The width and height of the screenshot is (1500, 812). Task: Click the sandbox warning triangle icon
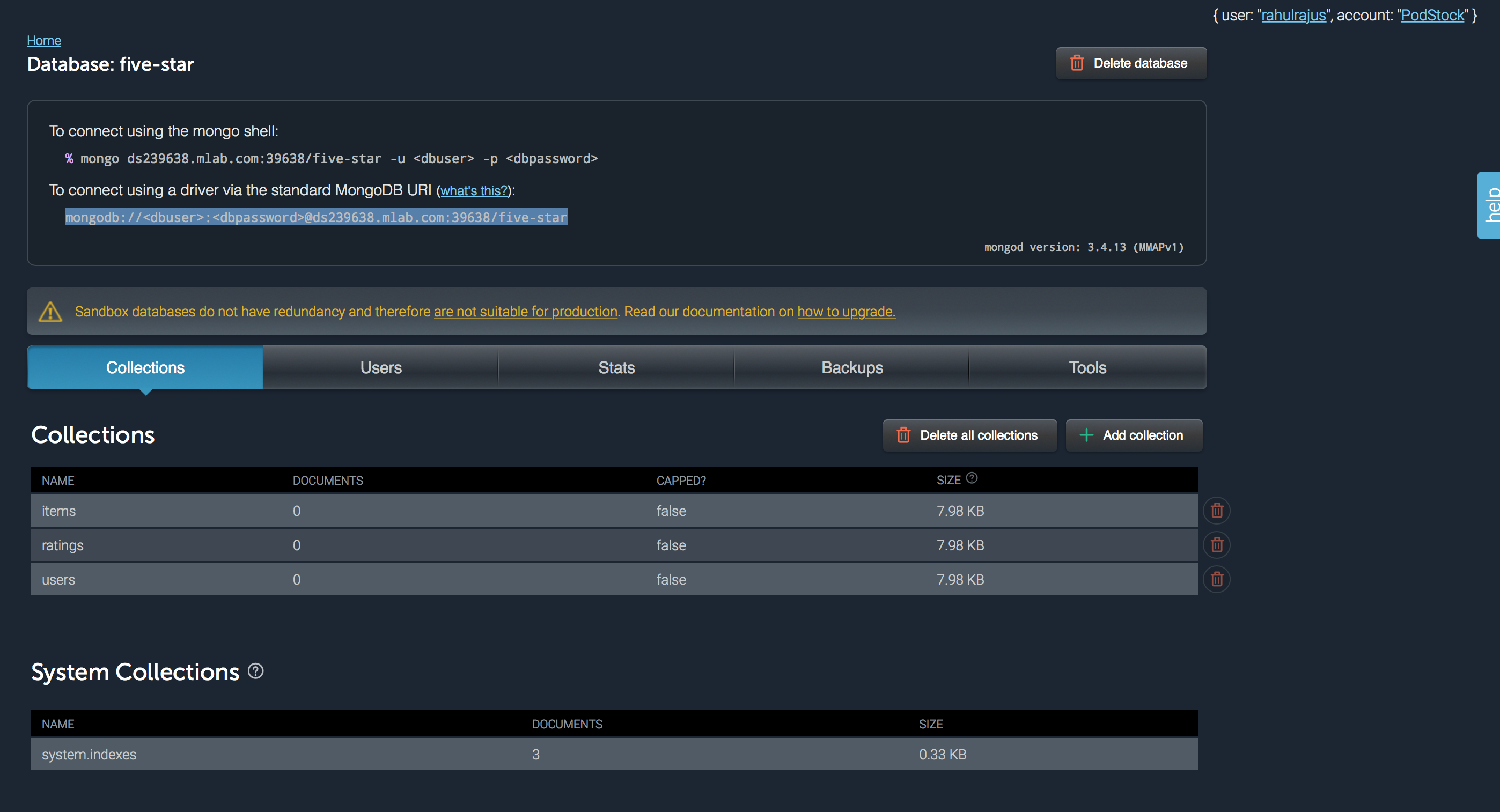pos(50,312)
